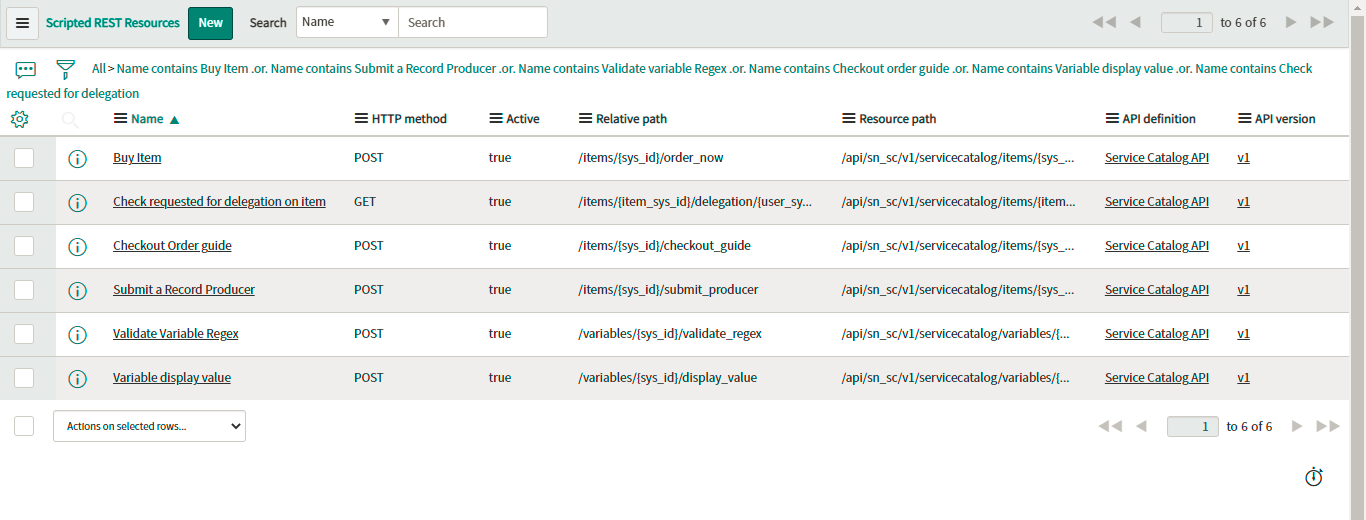
Task: Open the Service Catalog API link for Buy Item
Action: click(1157, 158)
